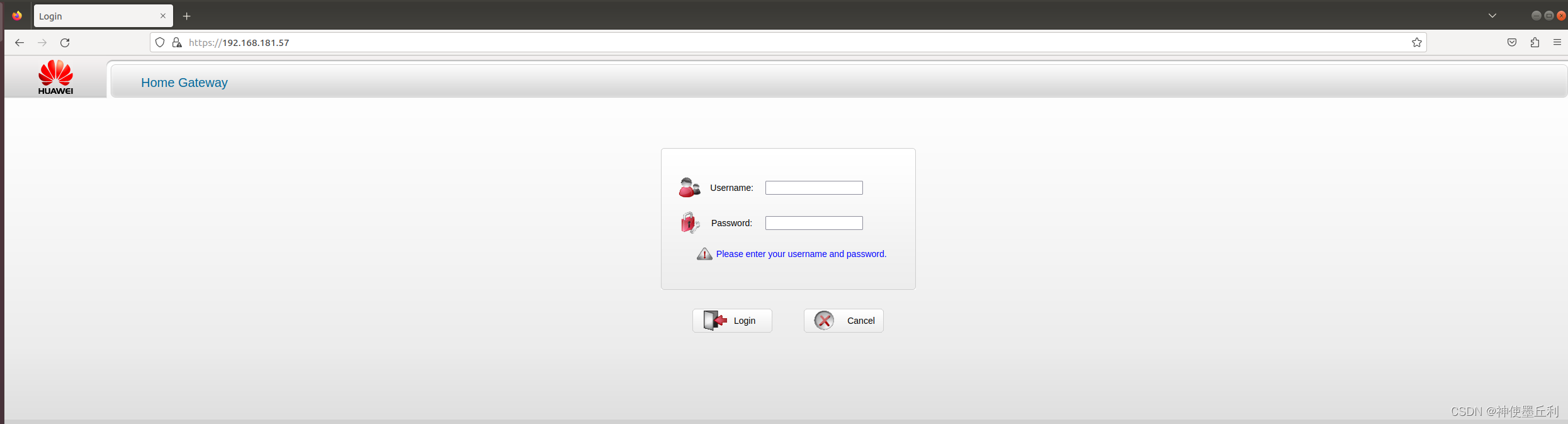1568x424 pixels.
Task: Bookmark this page with the star icon
Action: point(1416,42)
